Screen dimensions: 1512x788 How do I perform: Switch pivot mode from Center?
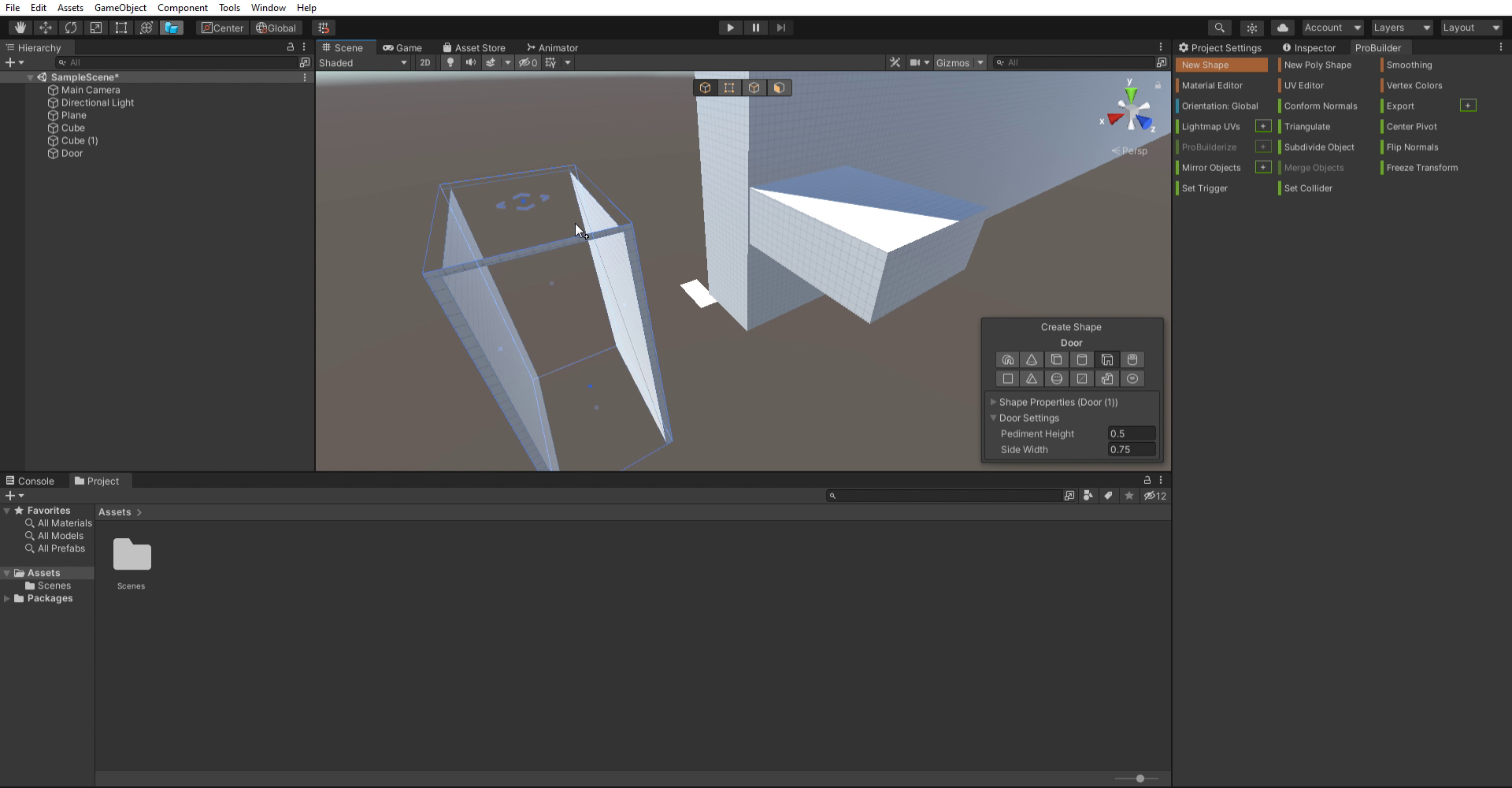pos(222,28)
